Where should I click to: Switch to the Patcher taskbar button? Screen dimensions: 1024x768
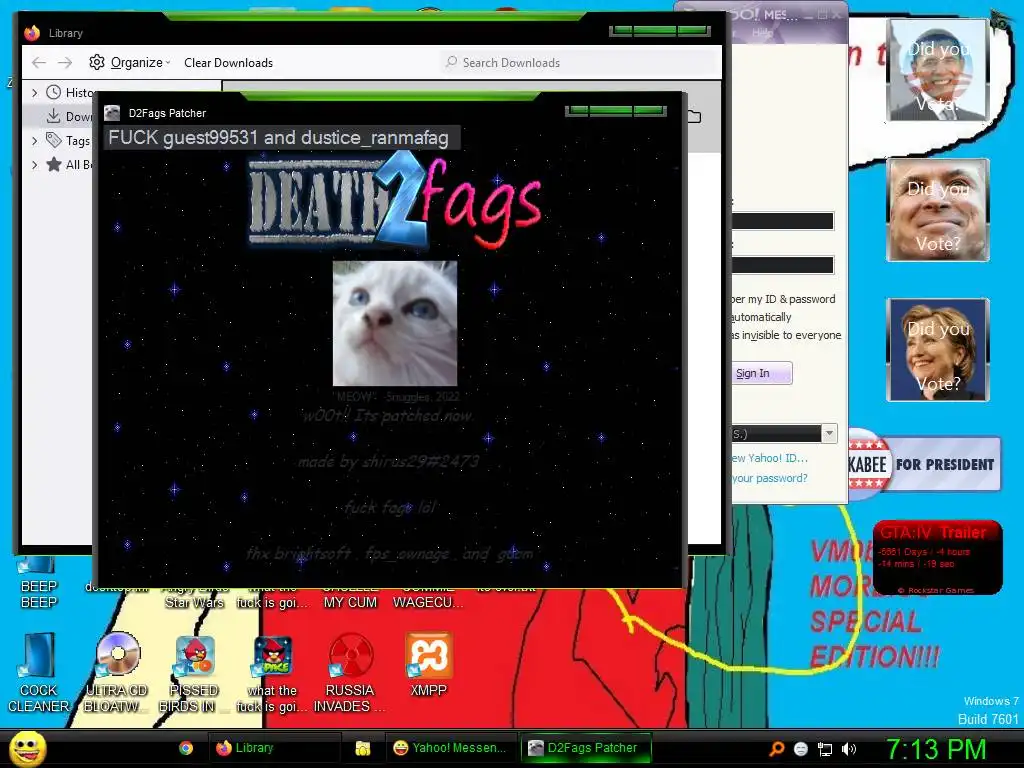click(585, 748)
